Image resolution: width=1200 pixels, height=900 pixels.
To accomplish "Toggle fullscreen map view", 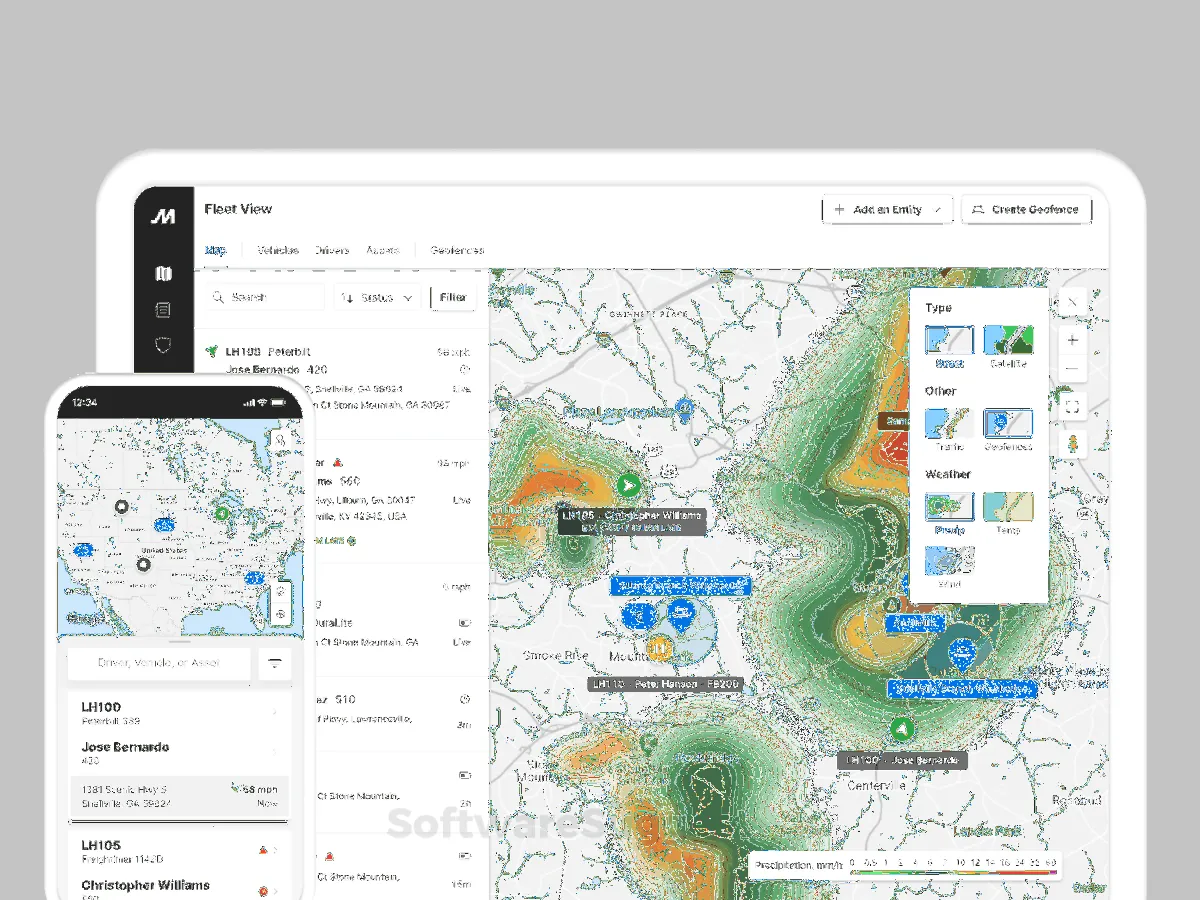I will point(1072,407).
